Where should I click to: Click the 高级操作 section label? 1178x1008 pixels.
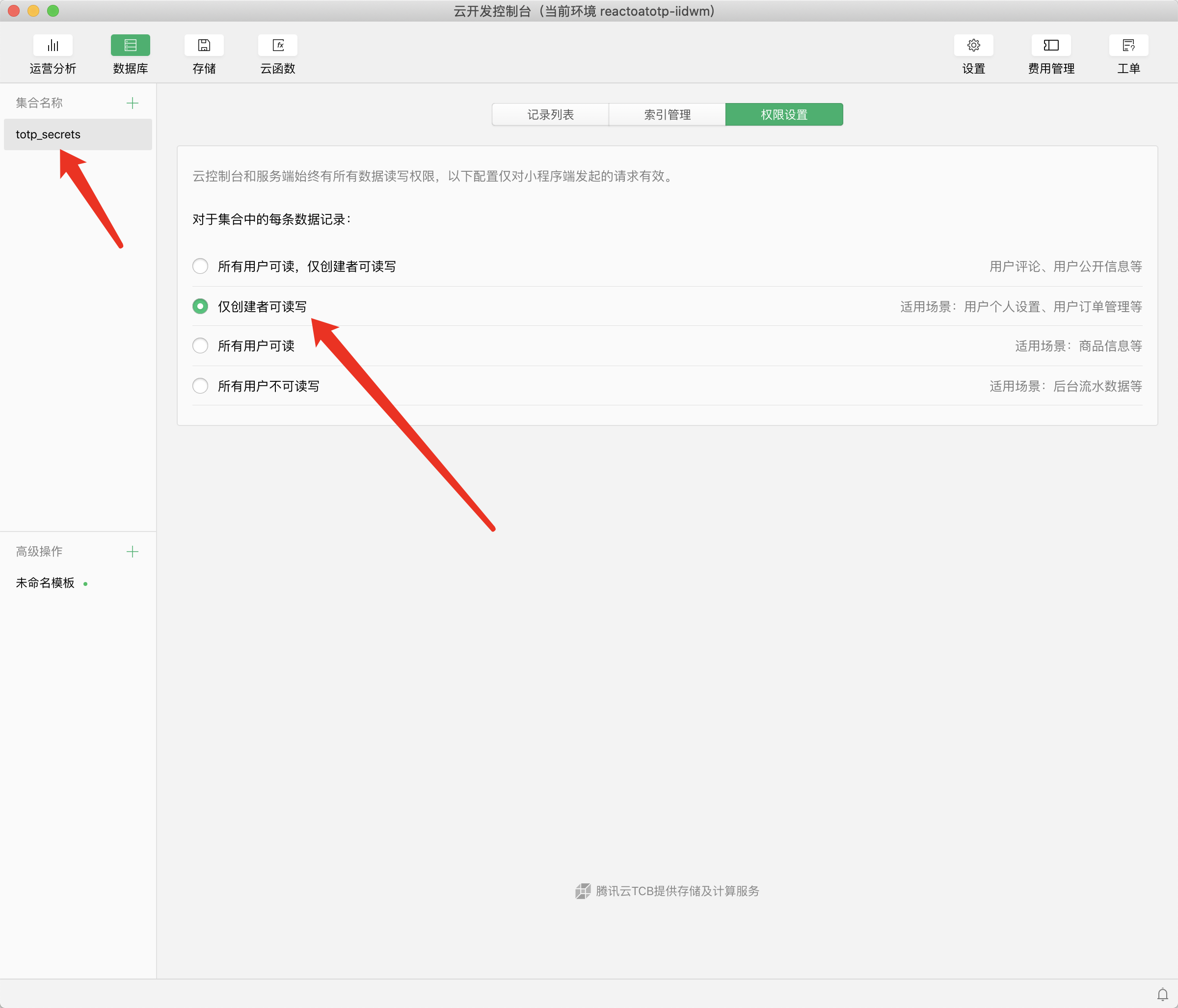pyautogui.click(x=39, y=552)
